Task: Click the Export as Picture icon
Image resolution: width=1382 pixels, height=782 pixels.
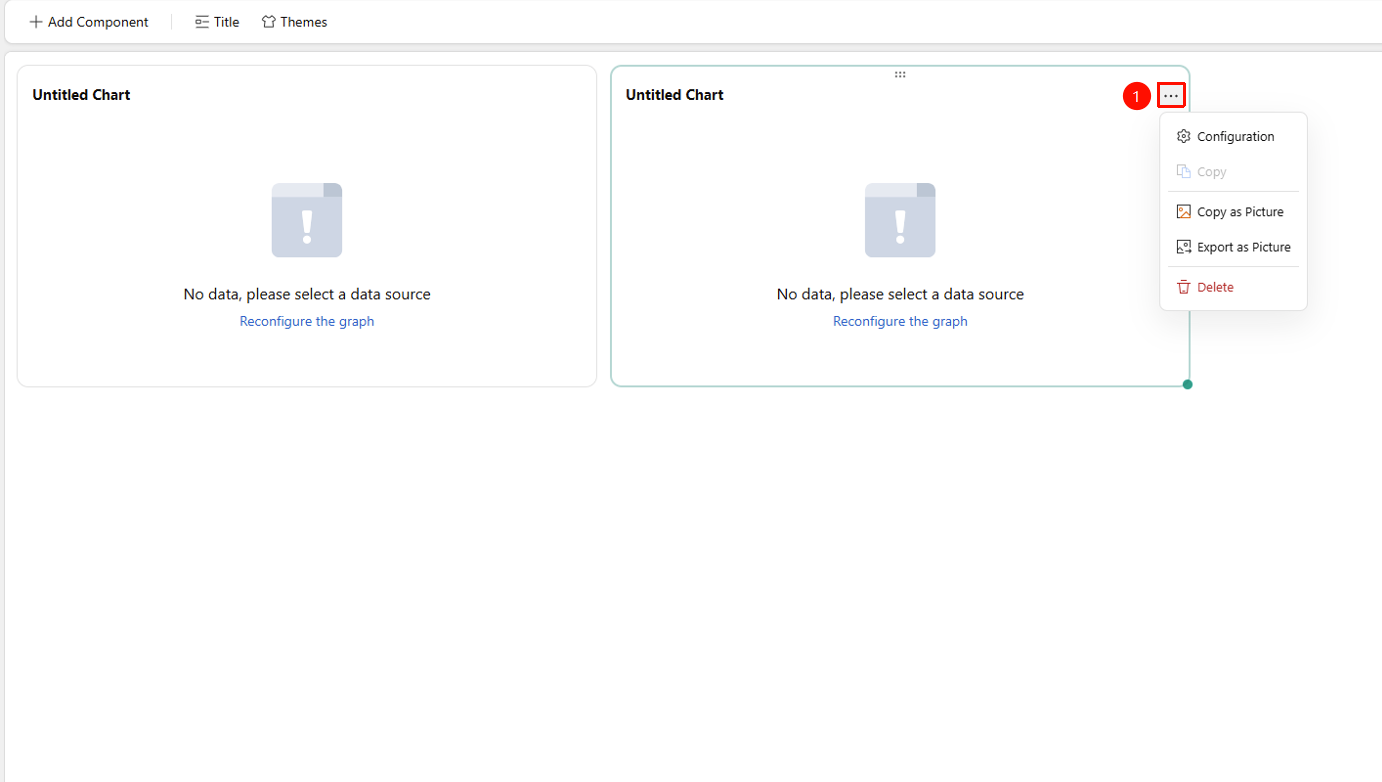Action: (x=1184, y=247)
